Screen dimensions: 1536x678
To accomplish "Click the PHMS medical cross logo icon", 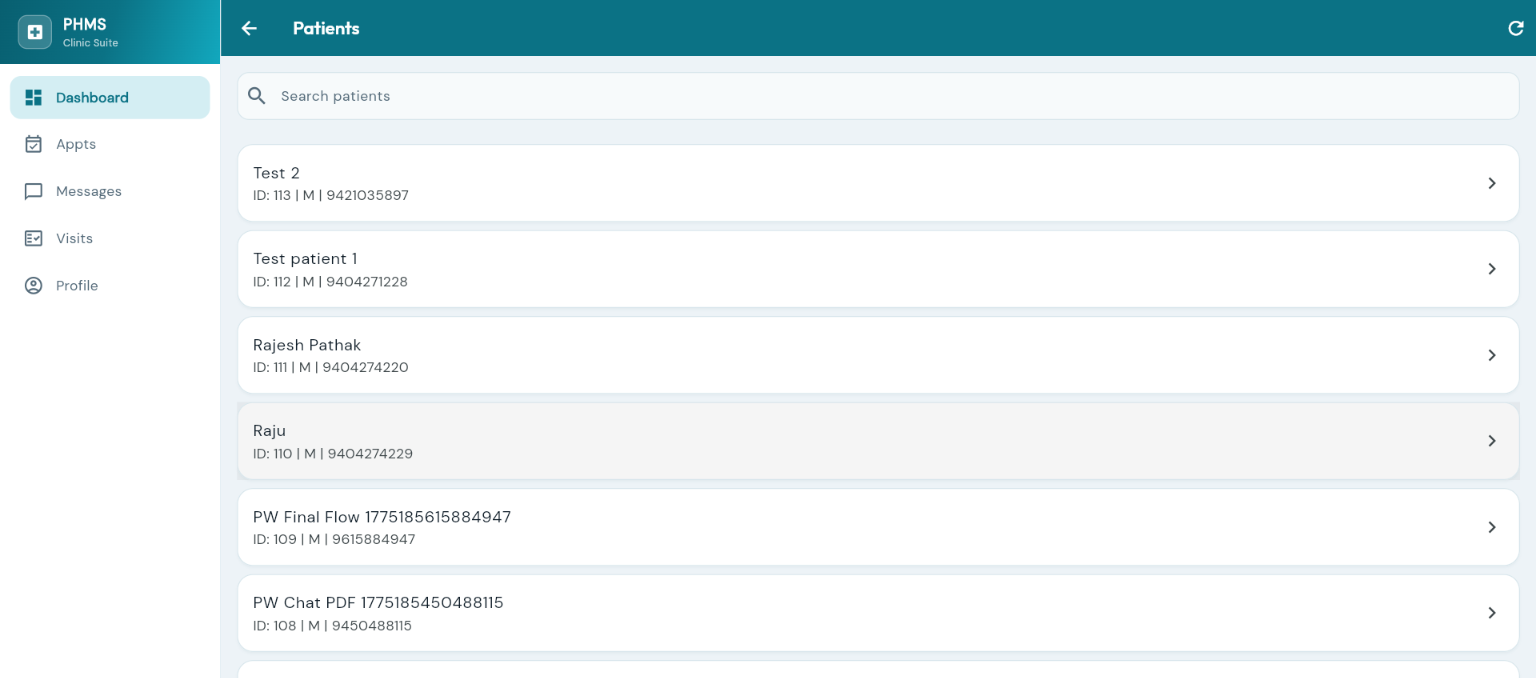I will (x=35, y=32).
